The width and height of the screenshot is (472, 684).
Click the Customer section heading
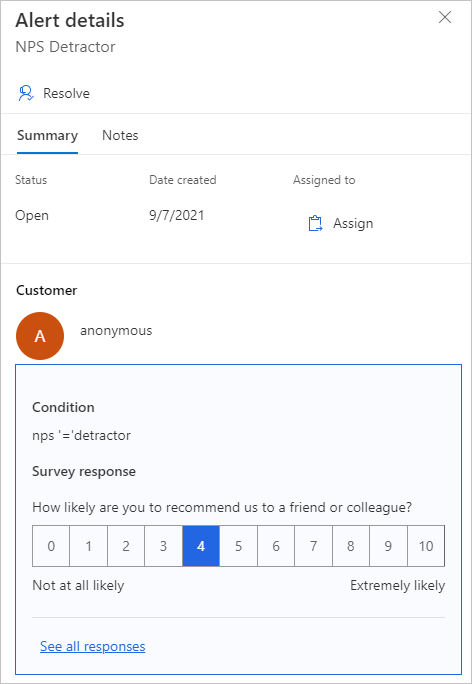coord(47,291)
